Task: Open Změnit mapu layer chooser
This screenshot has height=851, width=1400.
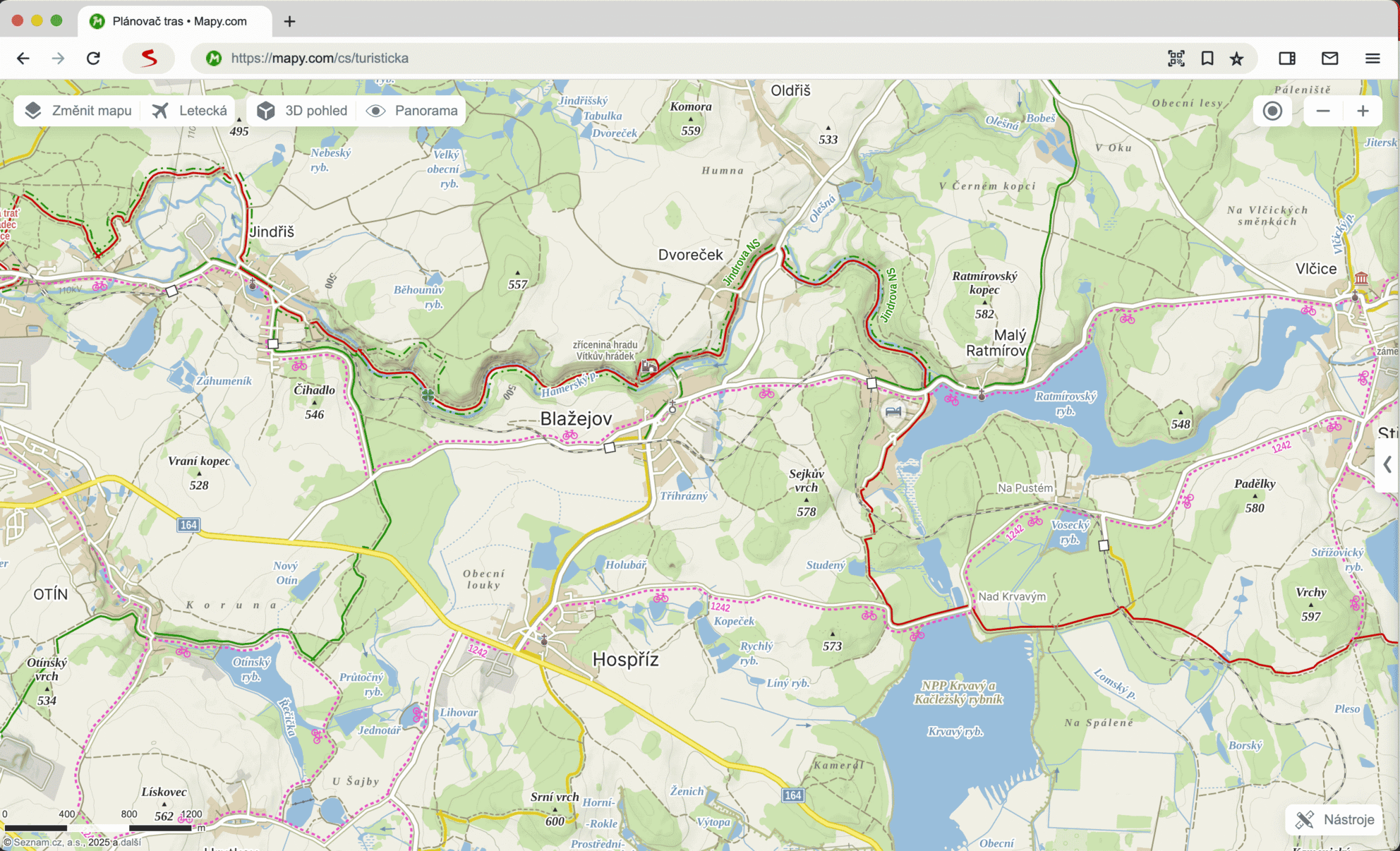Action: coord(78,111)
